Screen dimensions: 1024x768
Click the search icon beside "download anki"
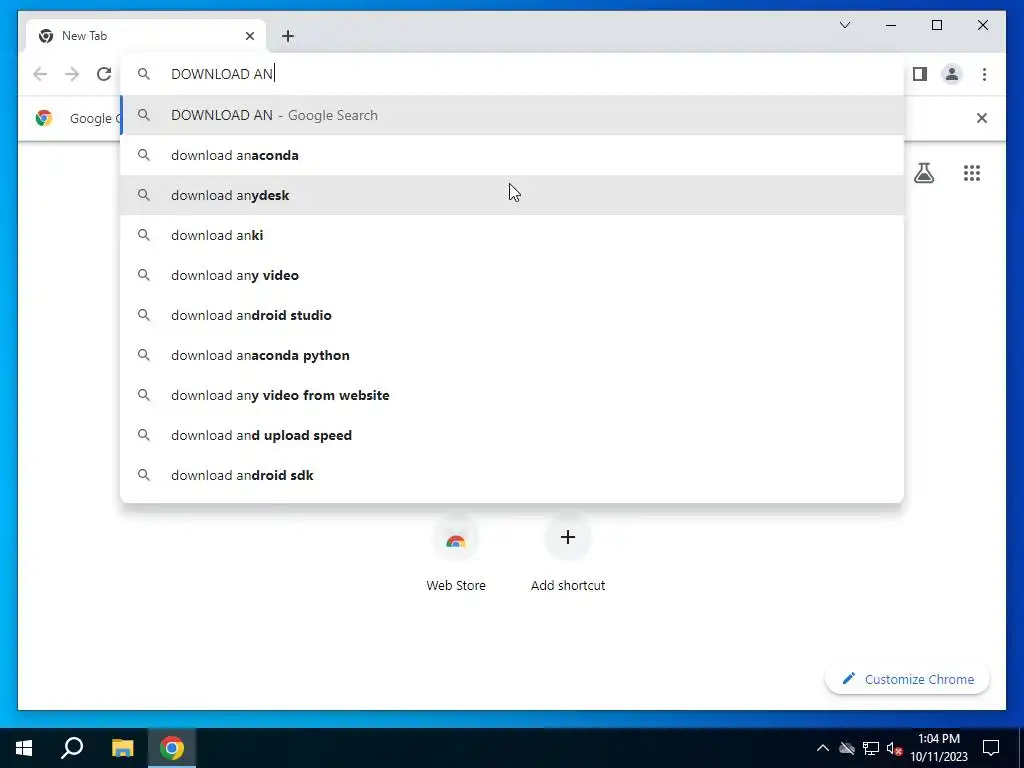tap(144, 235)
